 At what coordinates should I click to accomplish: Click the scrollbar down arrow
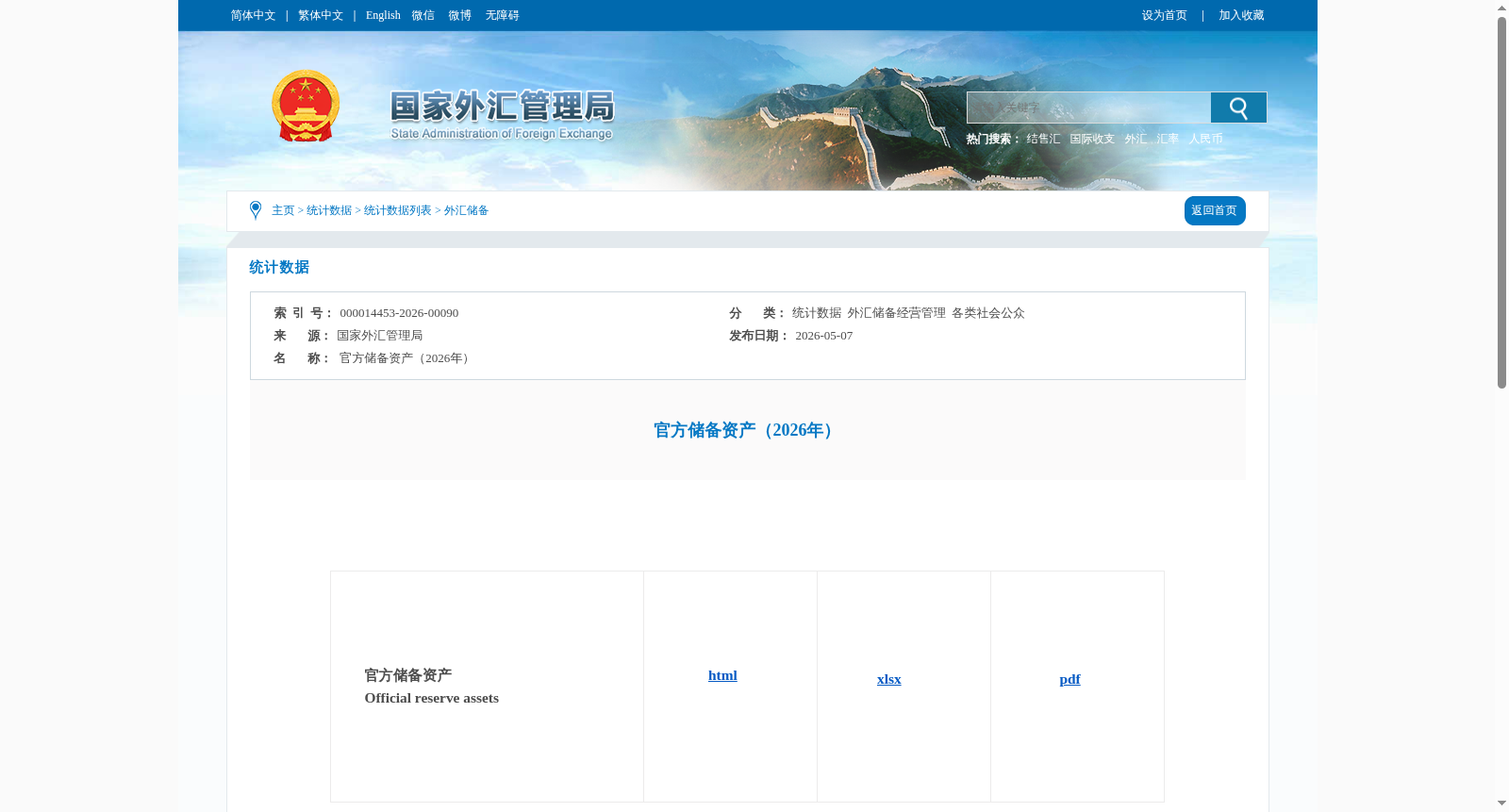click(1501, 804)
